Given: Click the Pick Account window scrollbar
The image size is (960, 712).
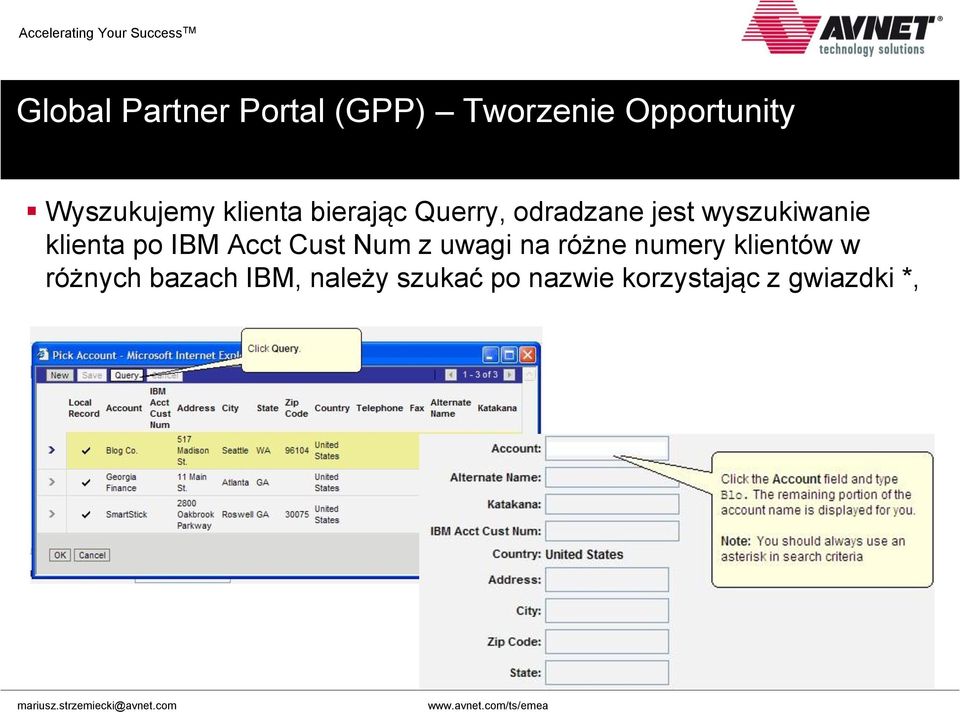Looking at the screenshot, I should tap(530, 375).
